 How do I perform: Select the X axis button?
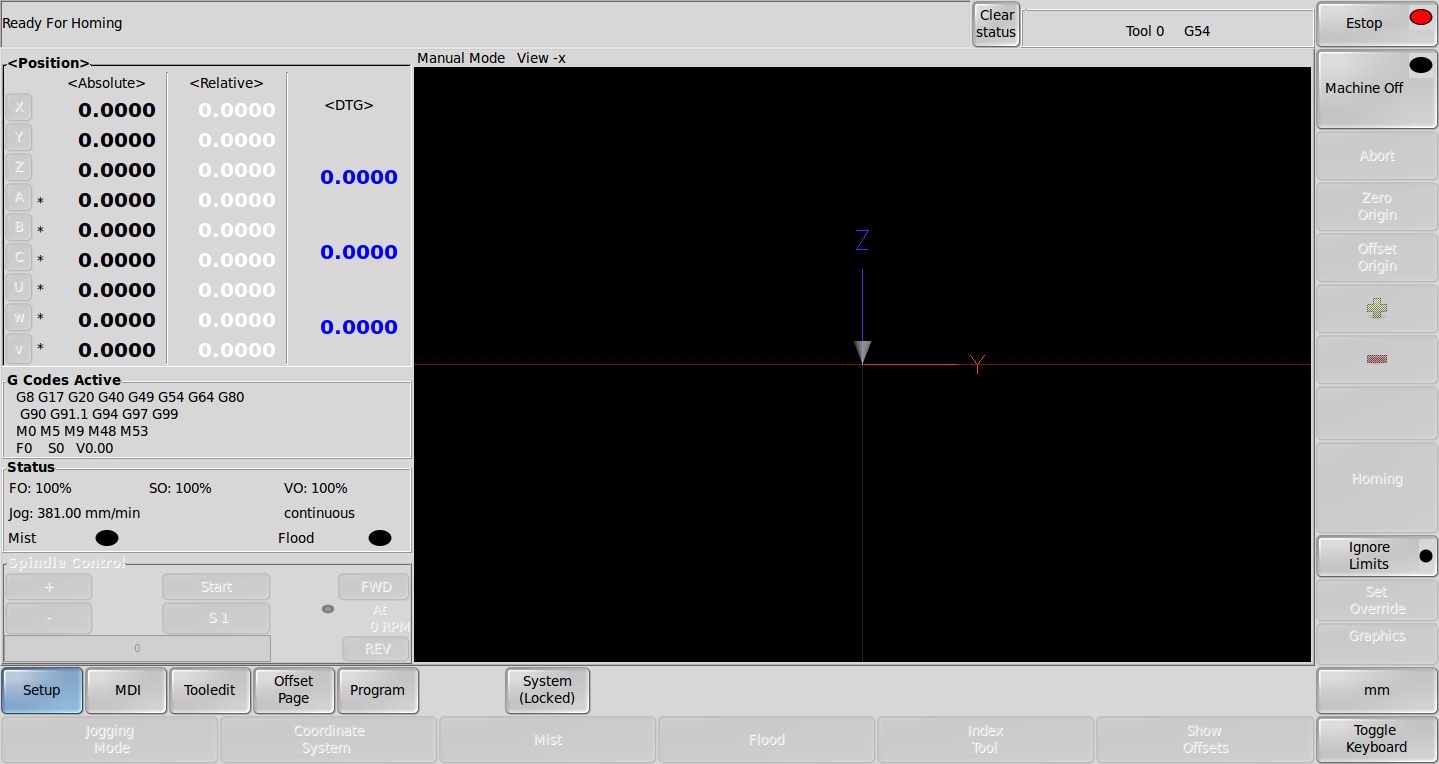(x=19, y=107)
